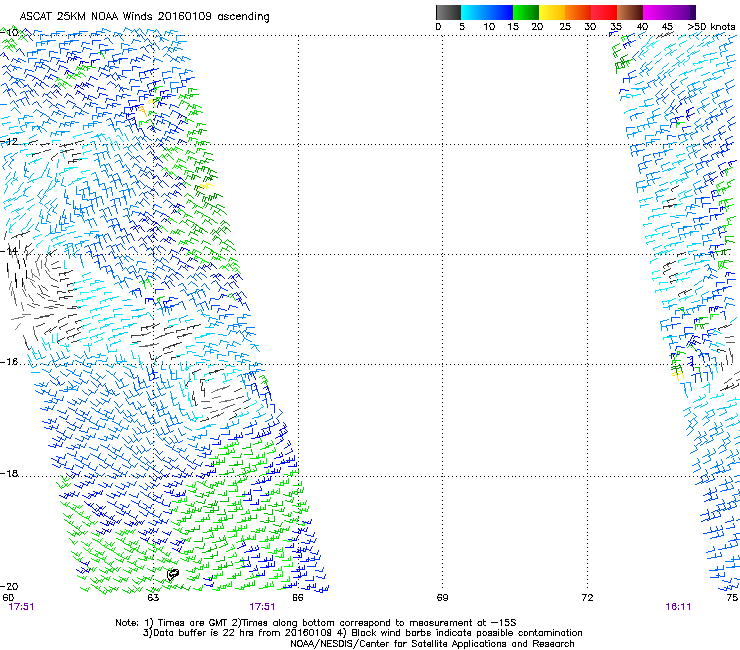
Task: Click the '>50 knots' legend label
Action: (x=711, y=27)
